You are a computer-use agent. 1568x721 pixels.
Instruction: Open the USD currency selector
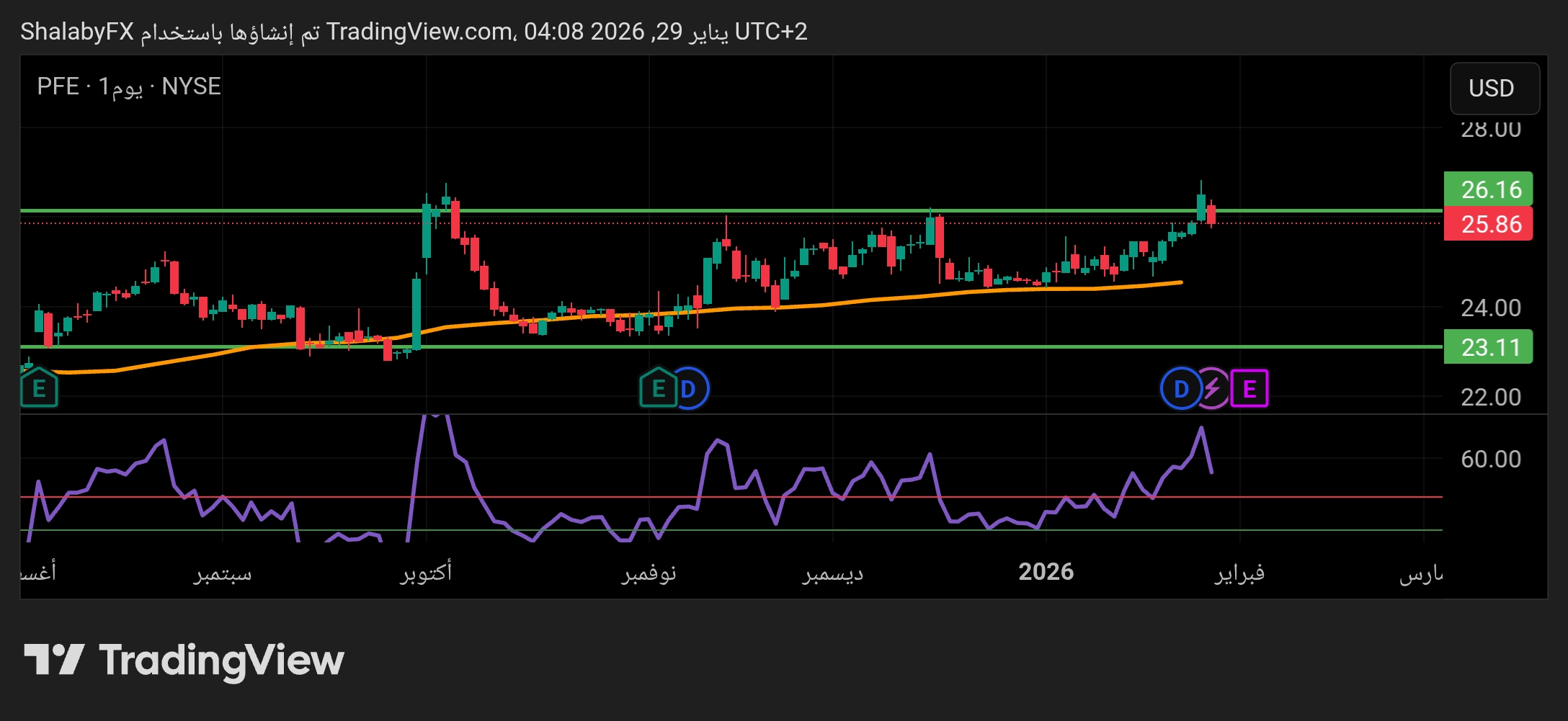pyautogui.click(x=1494, y=88)
